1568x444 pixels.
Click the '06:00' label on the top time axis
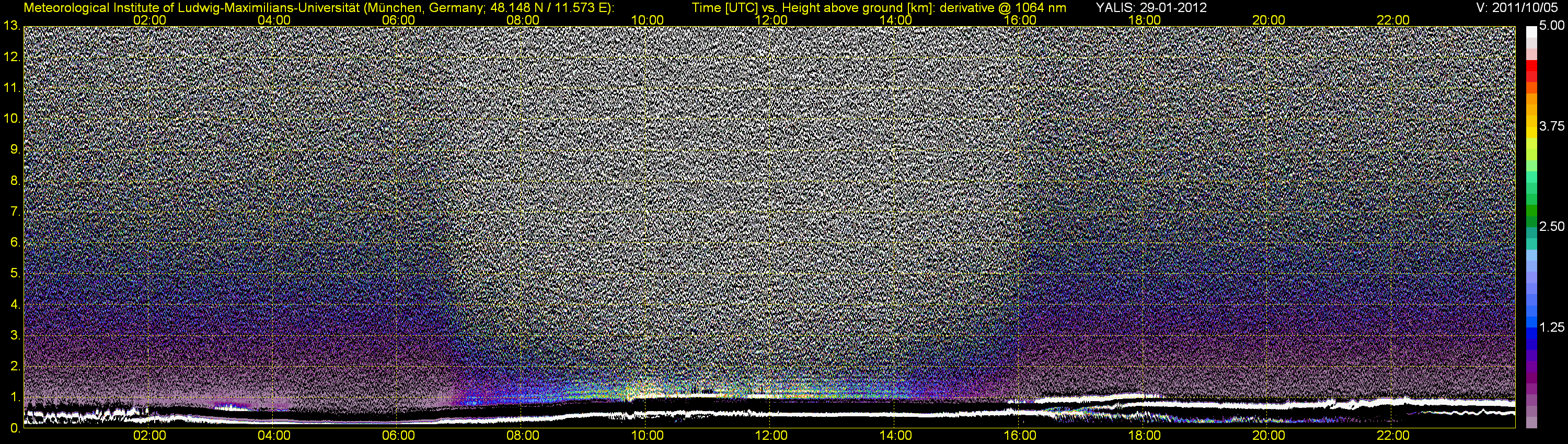pos(399,20)
